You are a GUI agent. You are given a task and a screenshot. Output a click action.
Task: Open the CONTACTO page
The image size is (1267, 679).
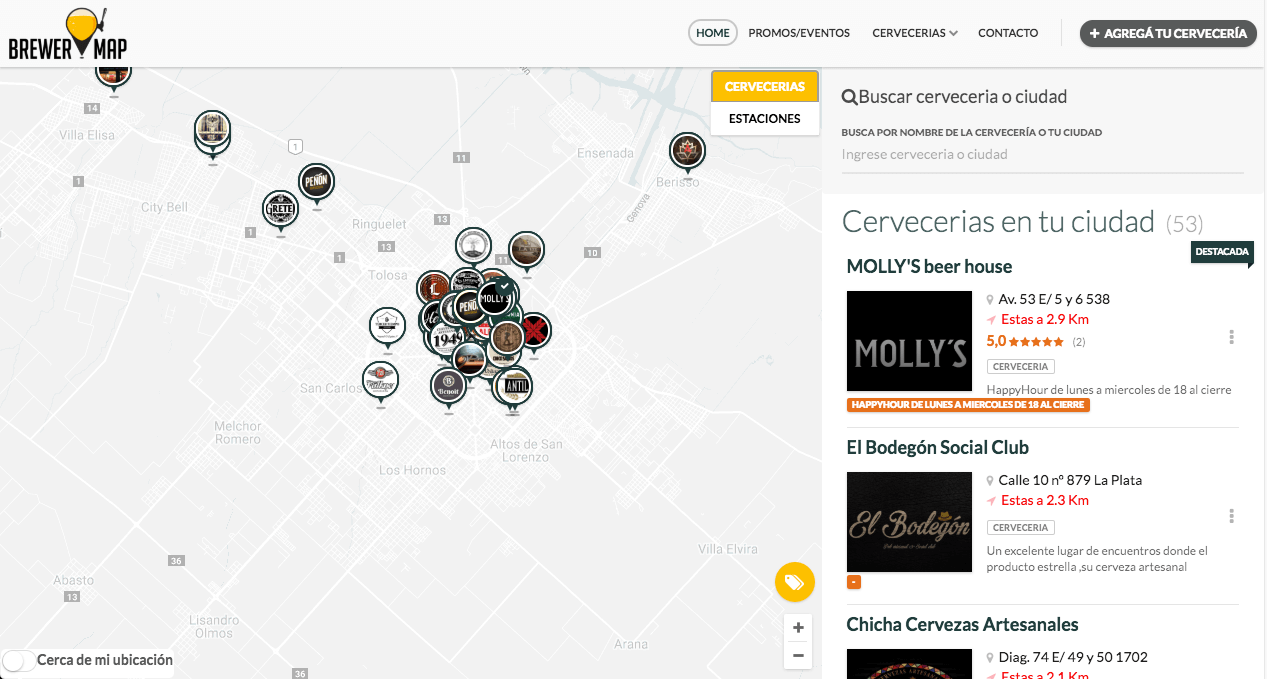[1008, 33]
